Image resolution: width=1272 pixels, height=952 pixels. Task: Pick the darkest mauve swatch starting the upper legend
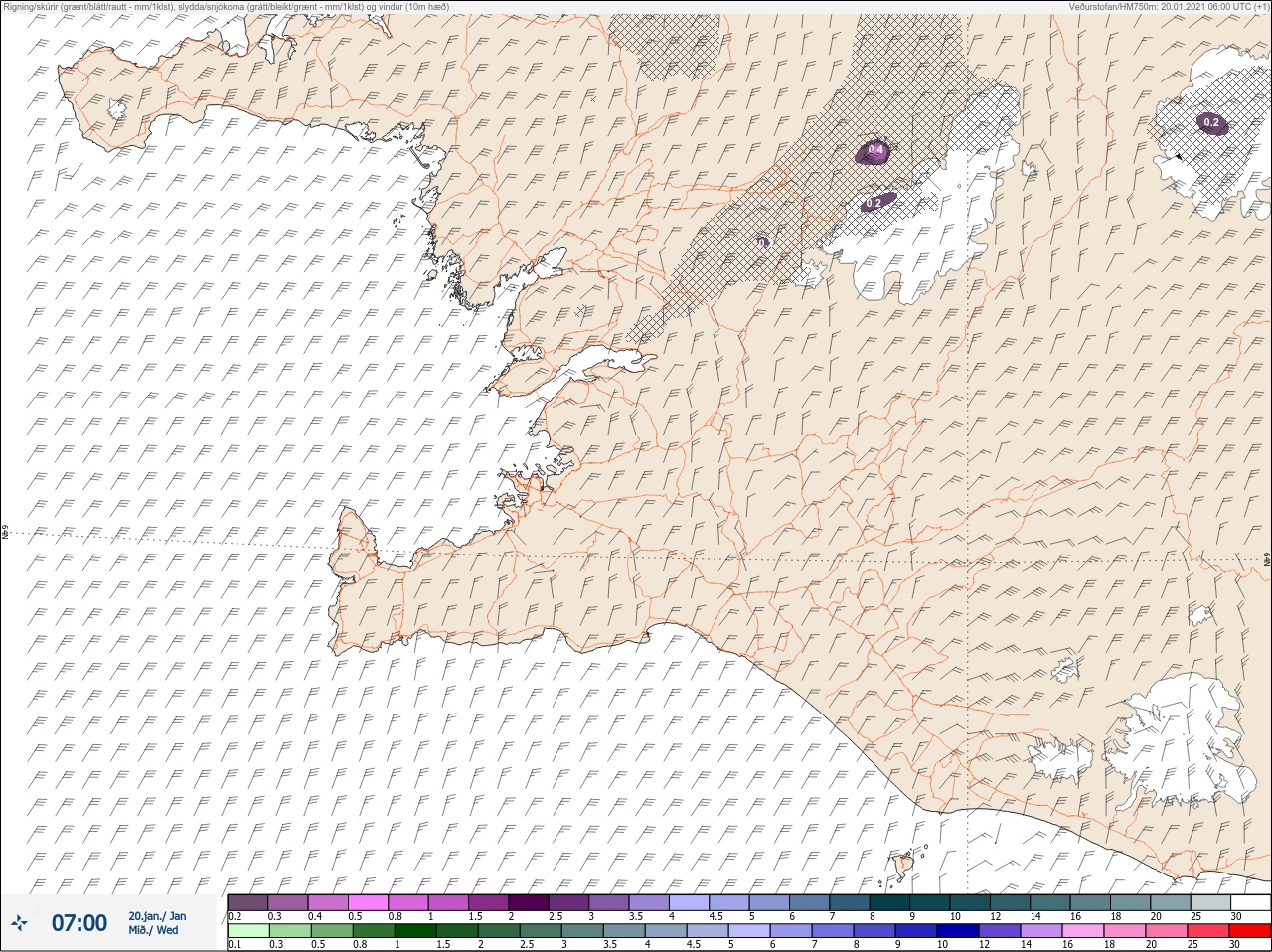pyautogui.click(x=248, y=902)
